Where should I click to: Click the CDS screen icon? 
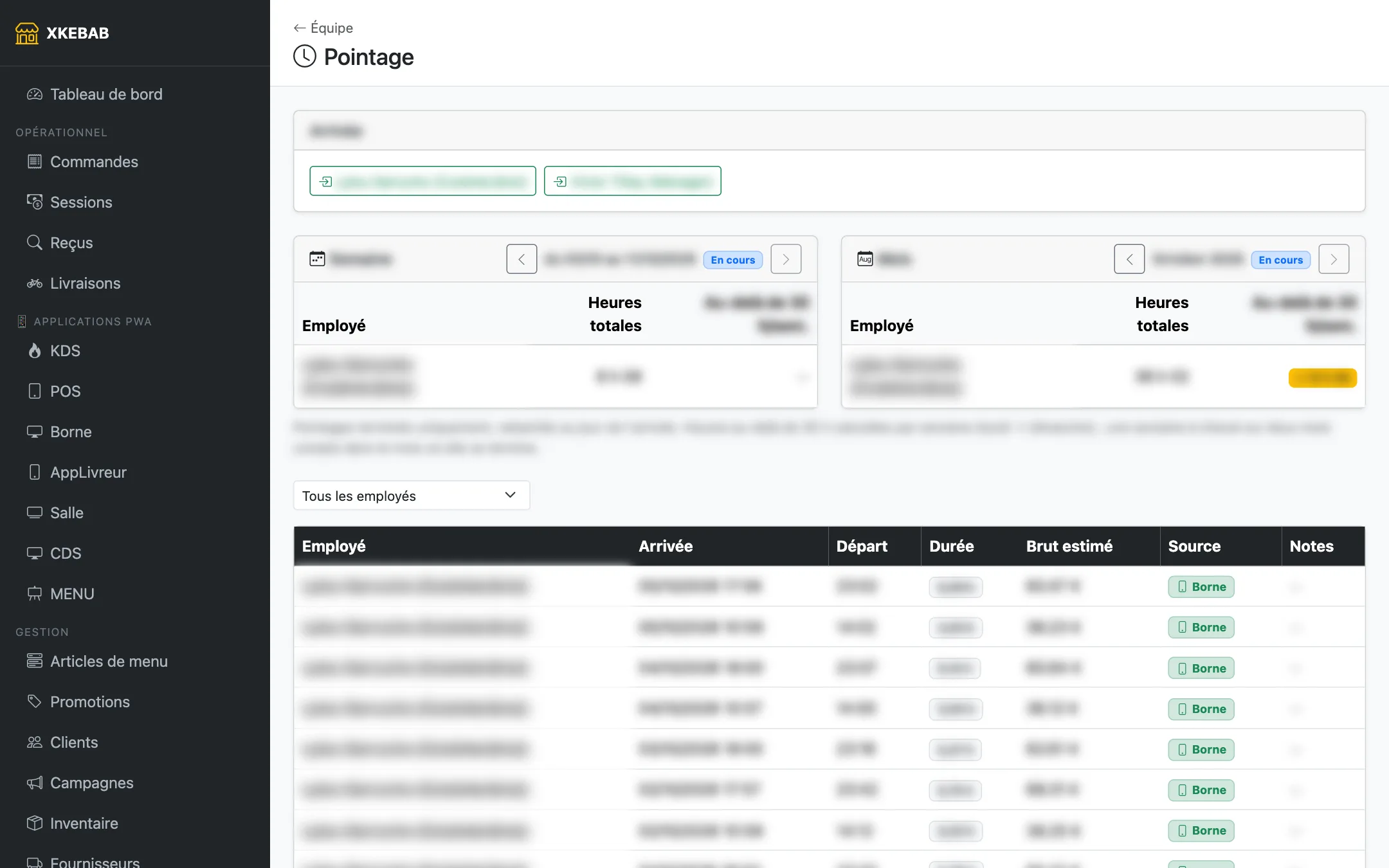(x=35, y=554)
